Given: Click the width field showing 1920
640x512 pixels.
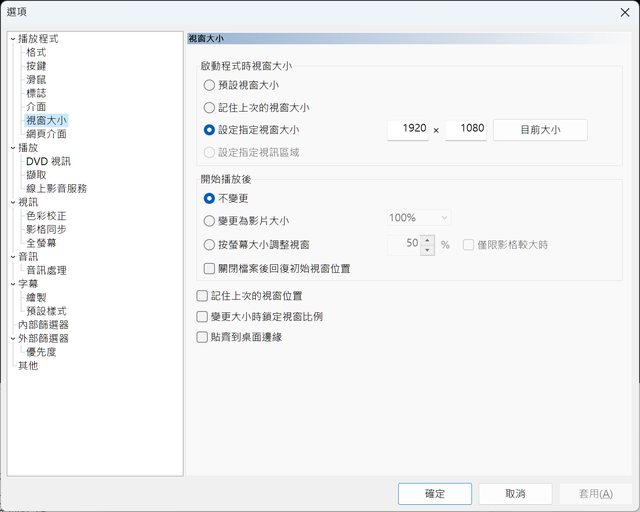Looking at the screenshot, I should coord(407,130).
